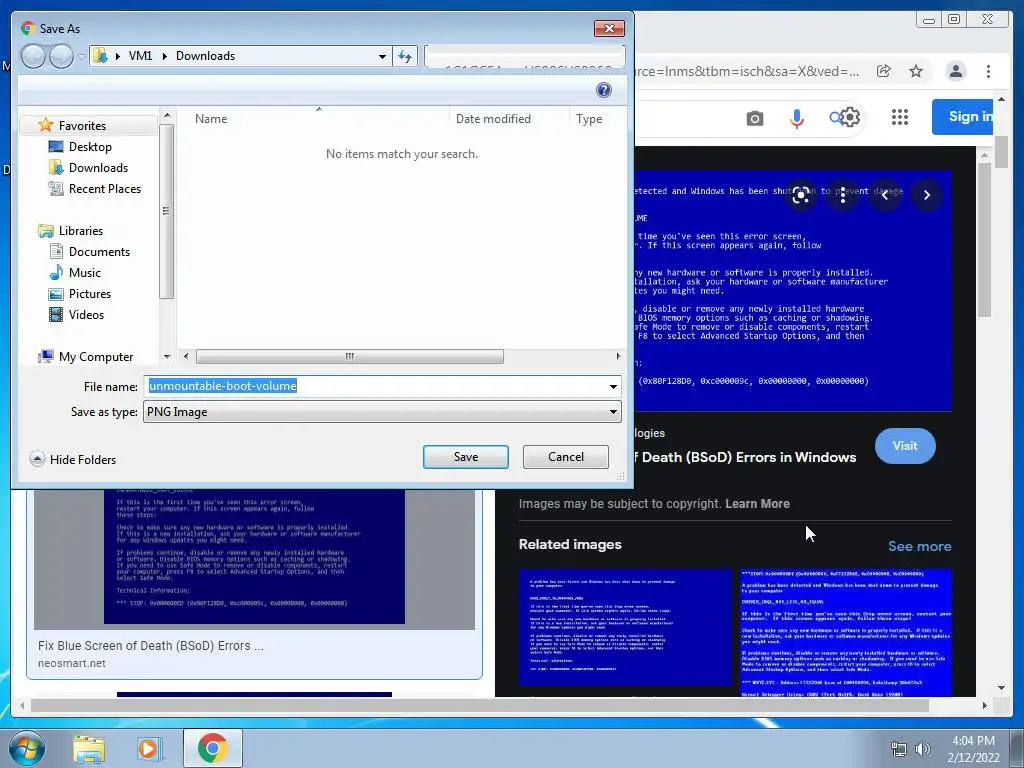Click Downloads in the path breadcrumb
1024x768 pixels.
(x=205, y=56)
